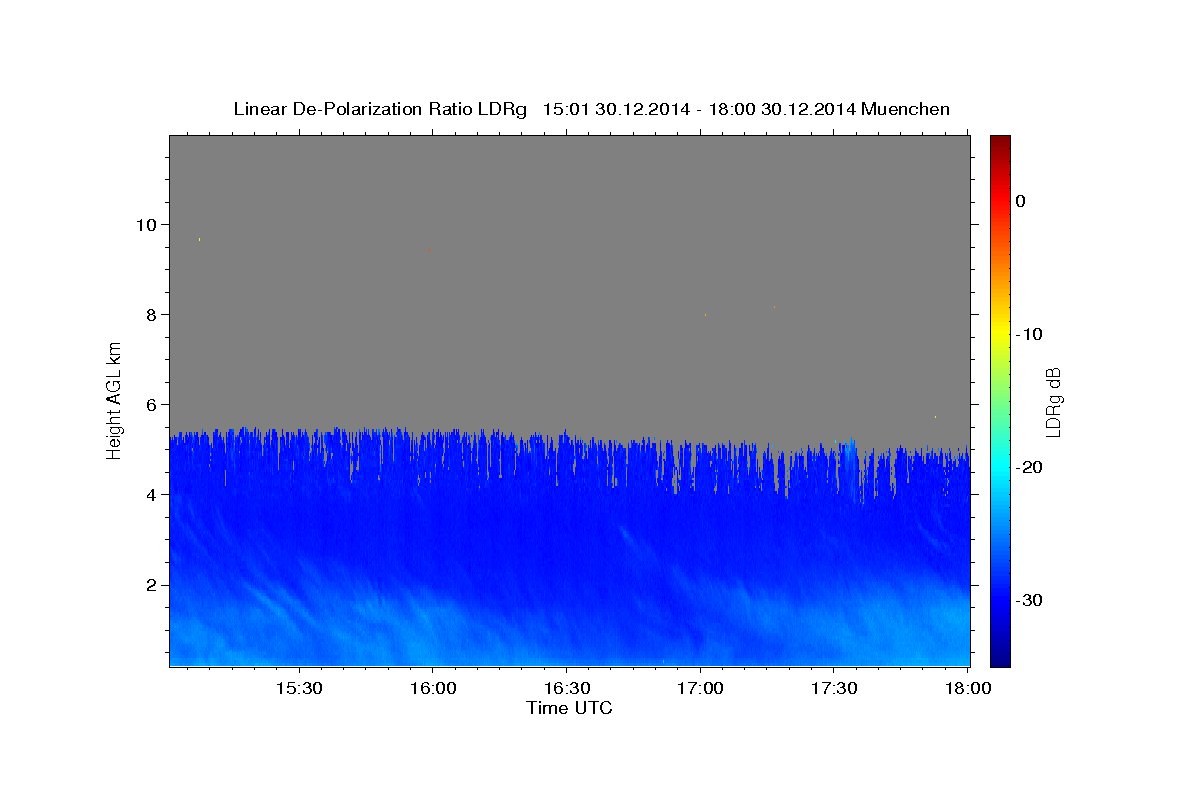Click the height tick label 2
Viewport: 1200px width, 800px height.
tap(153, 584)
